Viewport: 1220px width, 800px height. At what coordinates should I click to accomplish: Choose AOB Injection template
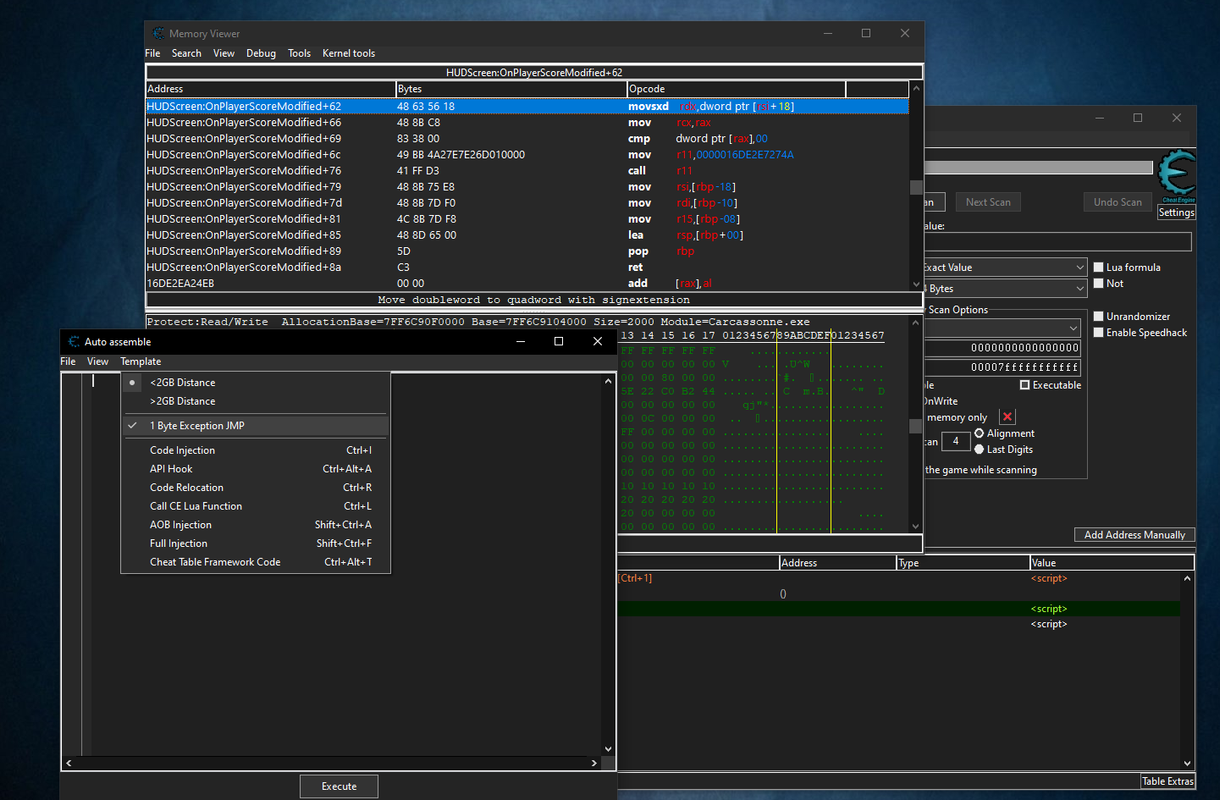[255, 524]
